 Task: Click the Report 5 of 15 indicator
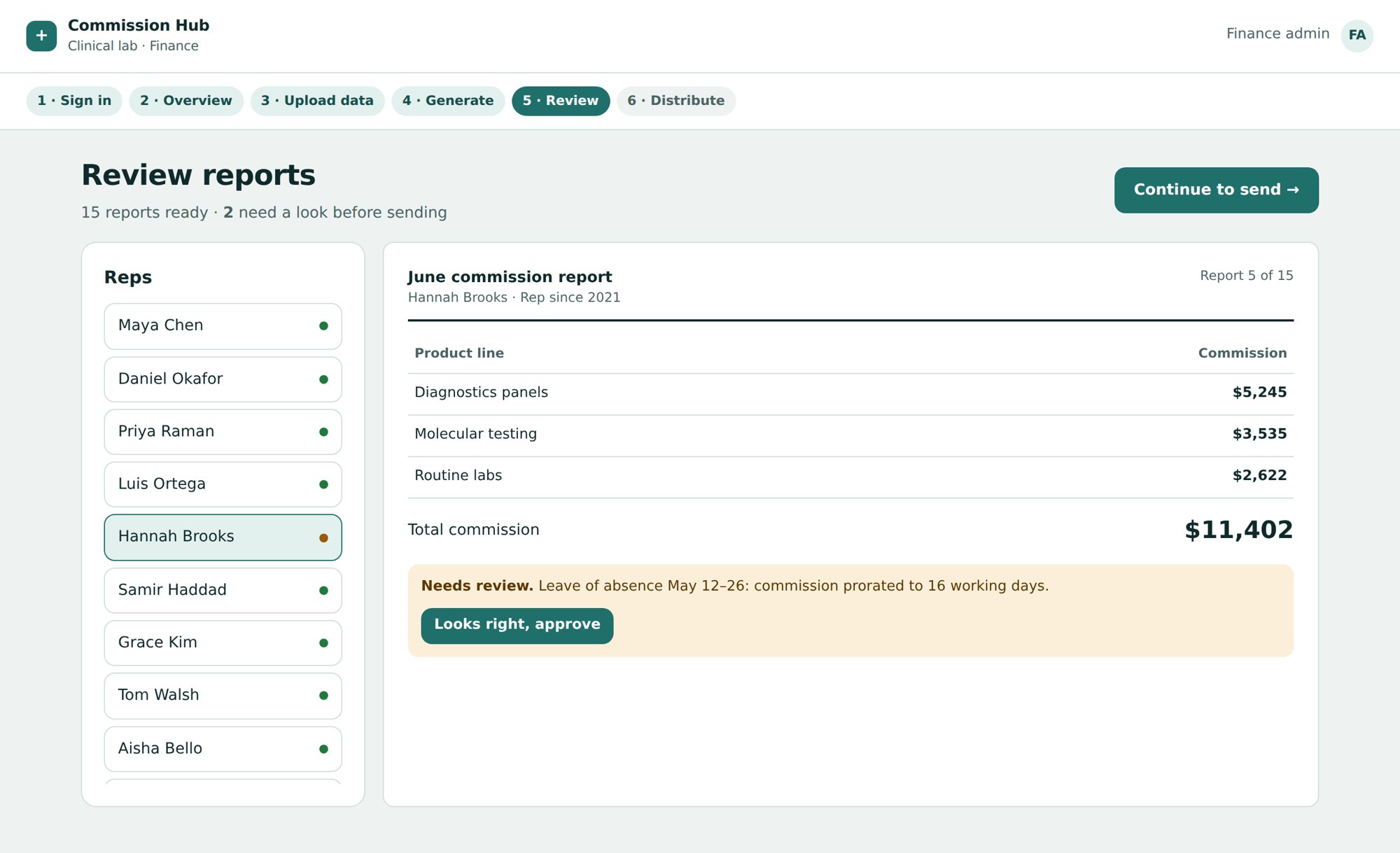point(1246,276)
